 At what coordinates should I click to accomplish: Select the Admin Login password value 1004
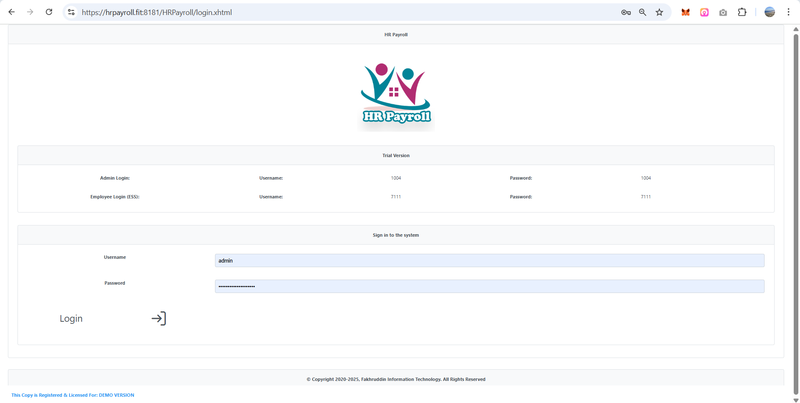pos(646,178)
